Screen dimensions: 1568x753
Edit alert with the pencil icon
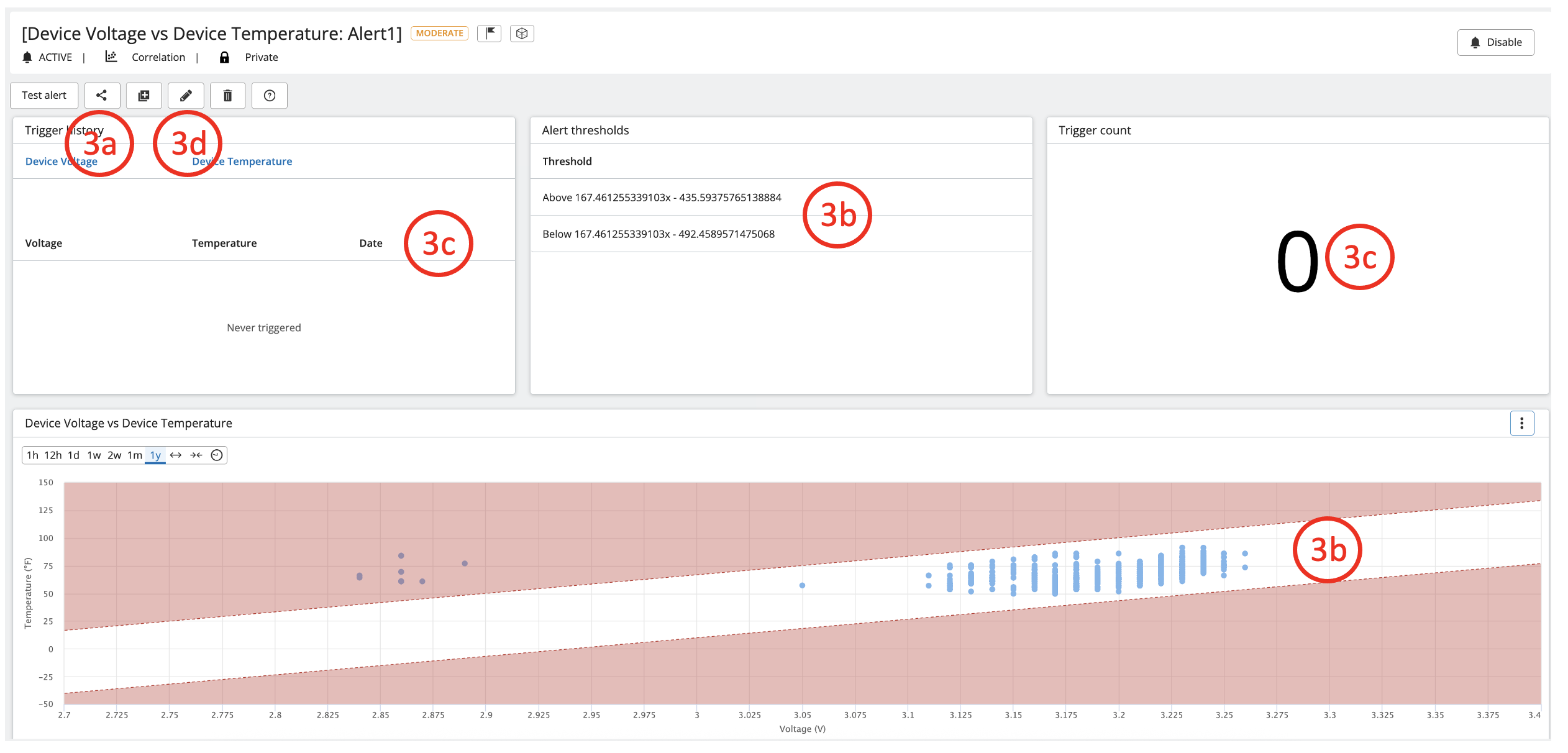pos(186,95)
